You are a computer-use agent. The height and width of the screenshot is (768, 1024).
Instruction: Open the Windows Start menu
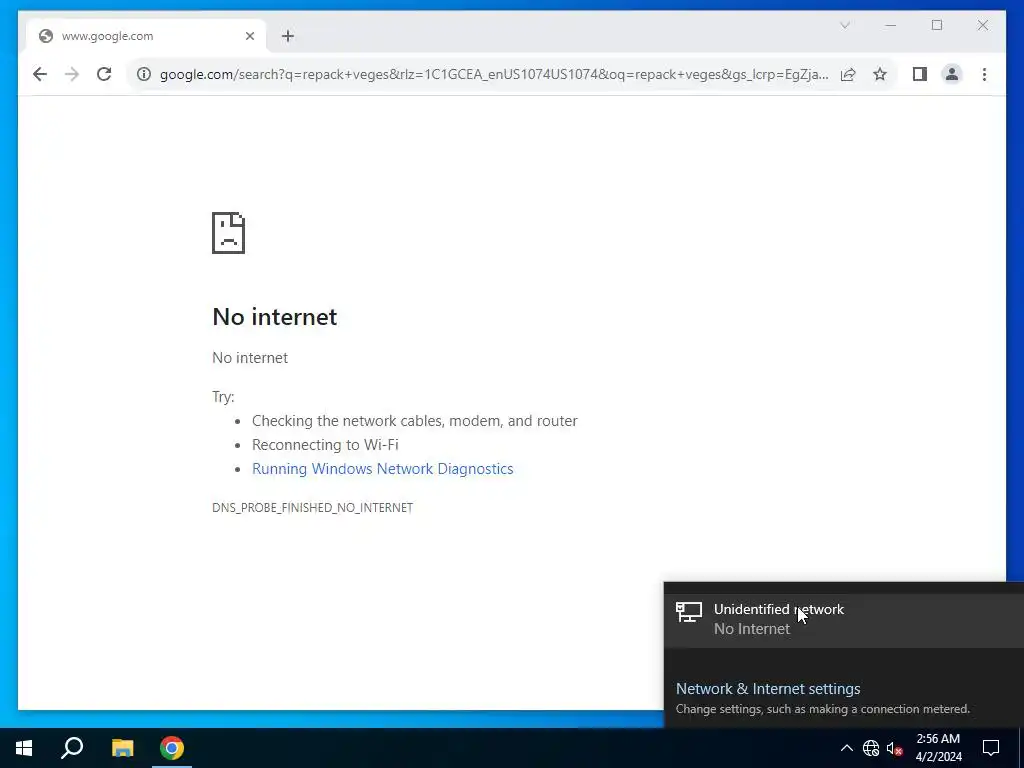tap(24, 748)
